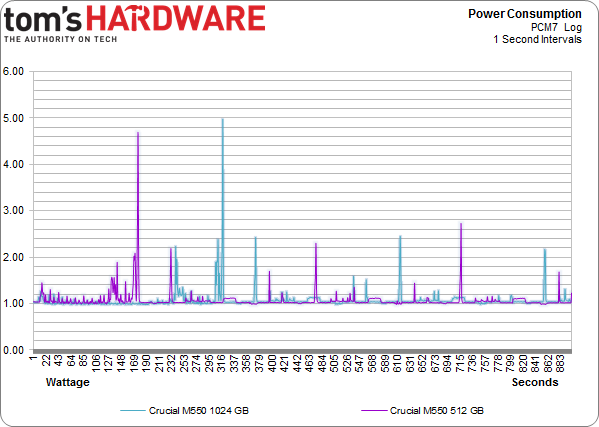Click the 3.00 y-axis value
The height and width of the screenshot is (427, 599).
(x=13, y=211)
